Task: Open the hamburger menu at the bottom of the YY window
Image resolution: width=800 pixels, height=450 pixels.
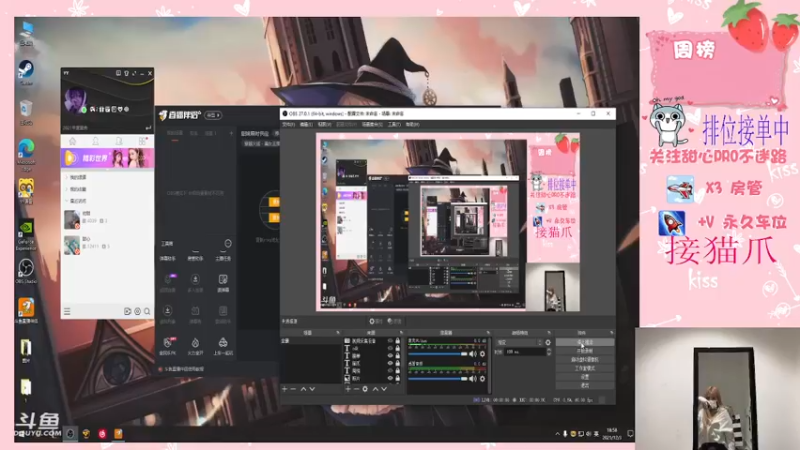Action: pyautogui.click(x=67, y=311)
